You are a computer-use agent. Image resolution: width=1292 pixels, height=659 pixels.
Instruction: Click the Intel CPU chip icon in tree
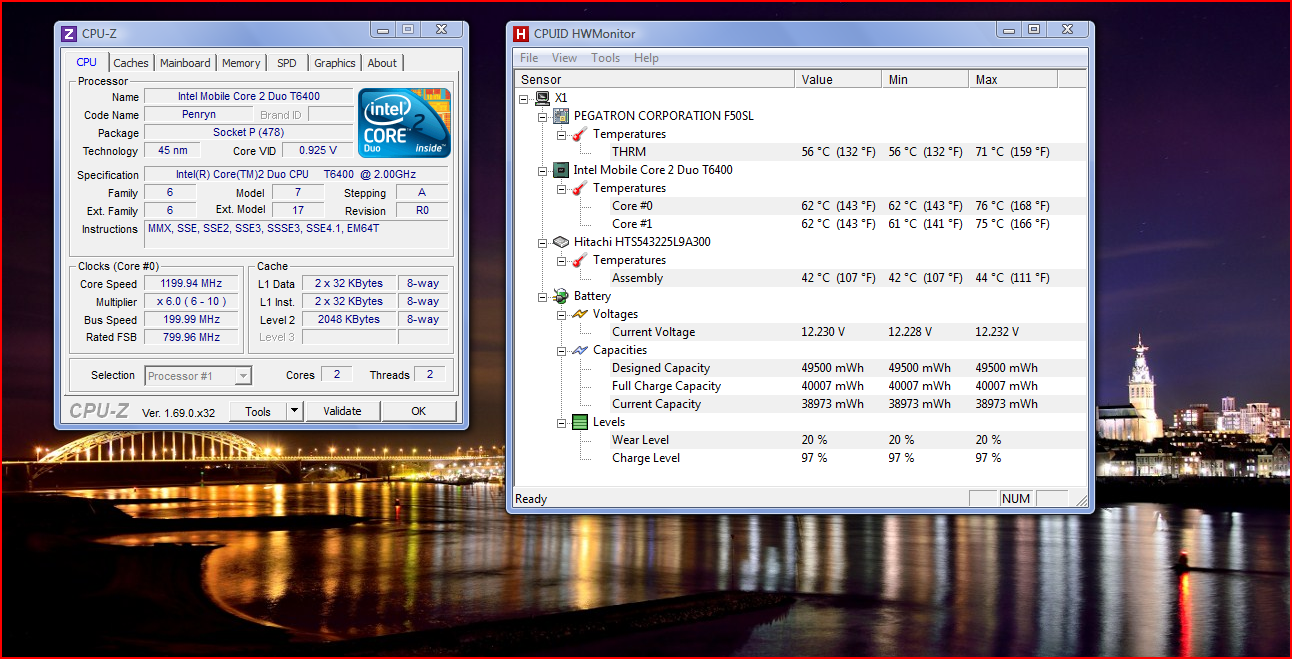click(561, 170)
